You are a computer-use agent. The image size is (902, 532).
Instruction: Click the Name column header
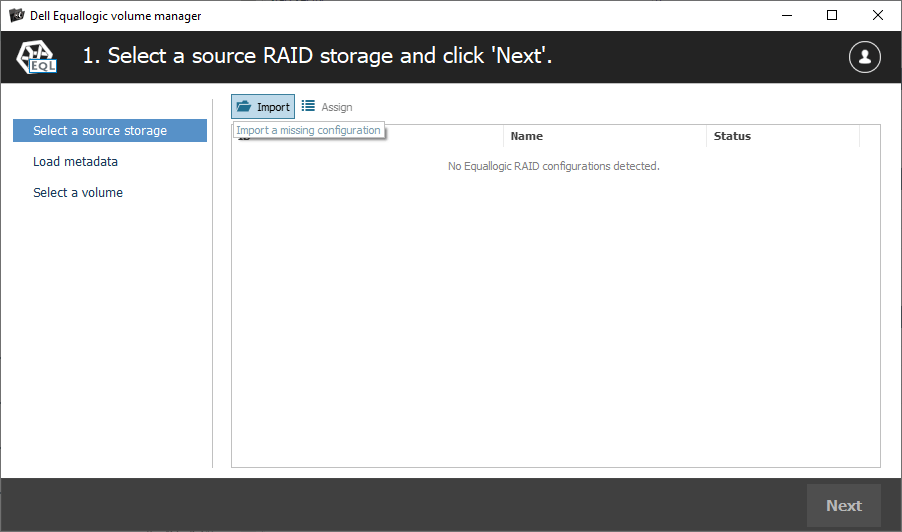(x=605, y=136)
